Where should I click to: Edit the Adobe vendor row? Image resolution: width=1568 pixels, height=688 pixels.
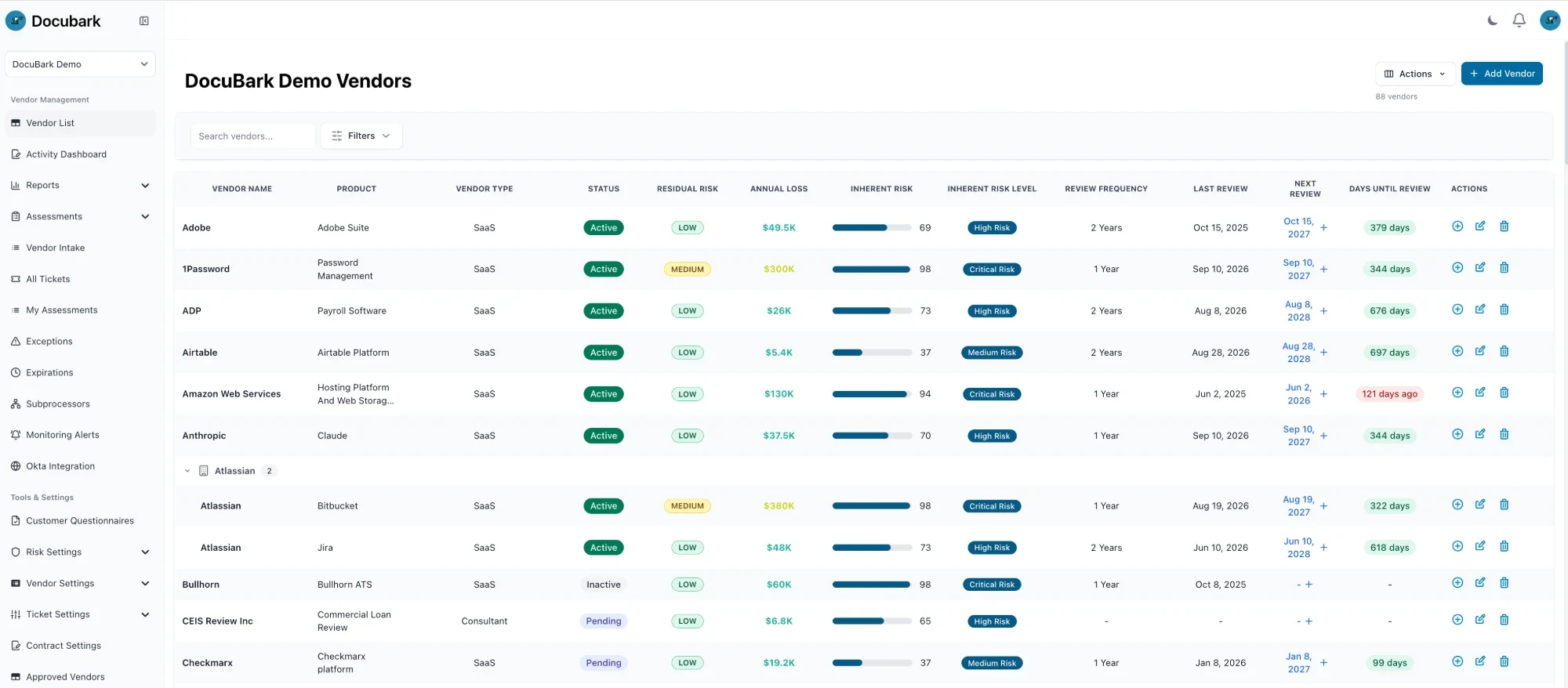1480,226
